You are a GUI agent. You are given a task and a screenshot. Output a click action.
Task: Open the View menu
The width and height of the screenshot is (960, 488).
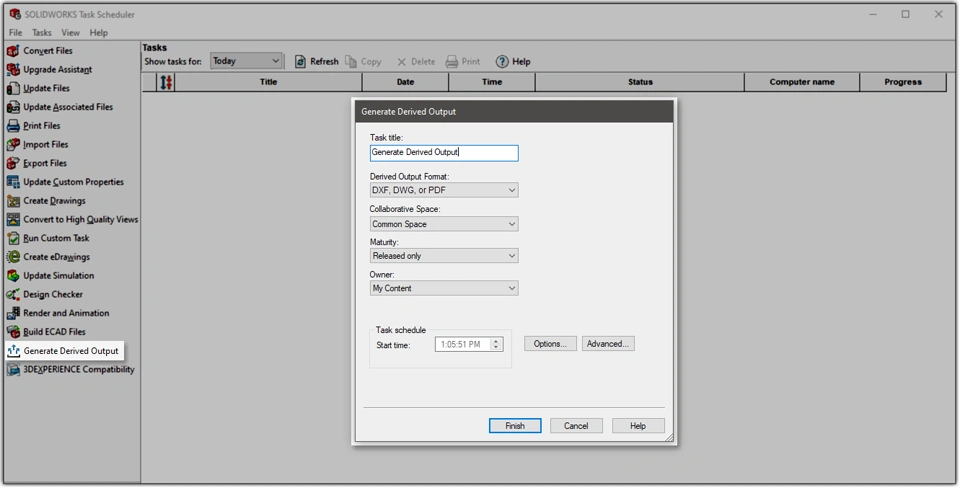tap(70, 32)
